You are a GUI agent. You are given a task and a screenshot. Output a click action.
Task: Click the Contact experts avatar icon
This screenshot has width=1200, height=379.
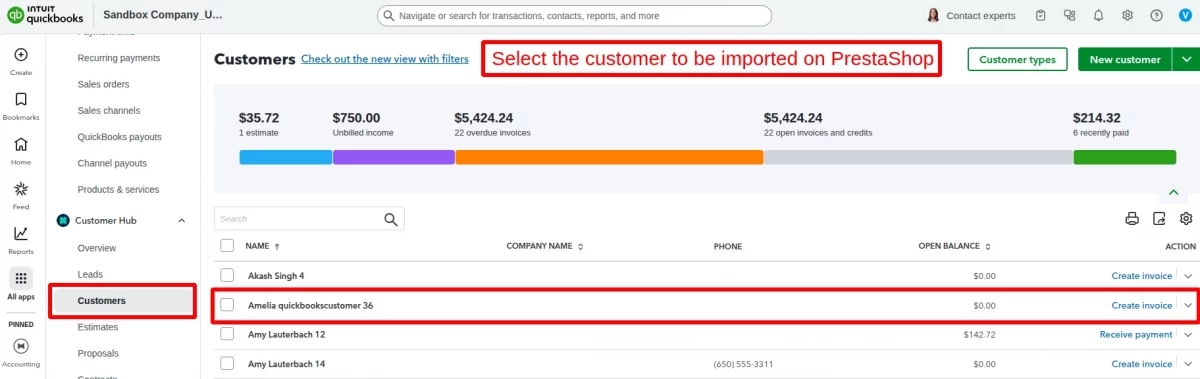pyautogui.click(x=933, y=16)
